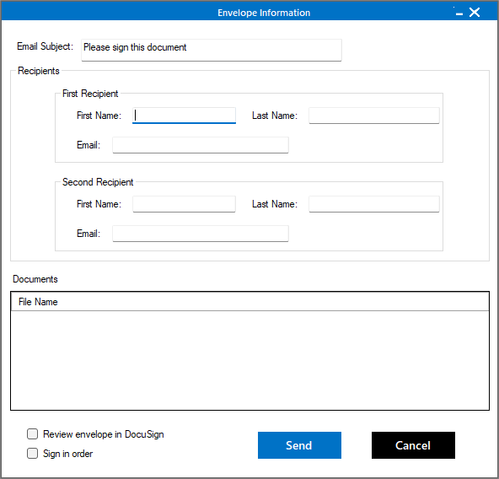499x479 pixels.
Task: Click Second Recipient's Email field
Action: (x=200, y=233)
